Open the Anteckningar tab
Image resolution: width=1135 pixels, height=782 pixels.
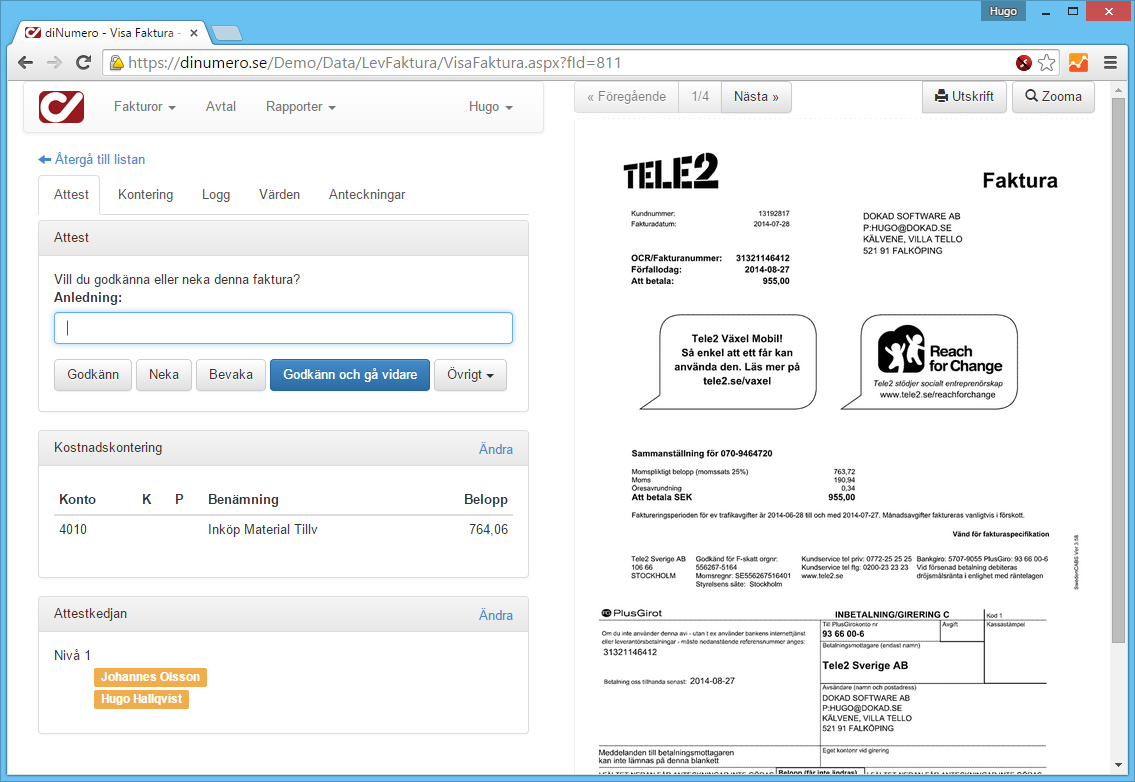pyautogui.click(x=367, y=194)
